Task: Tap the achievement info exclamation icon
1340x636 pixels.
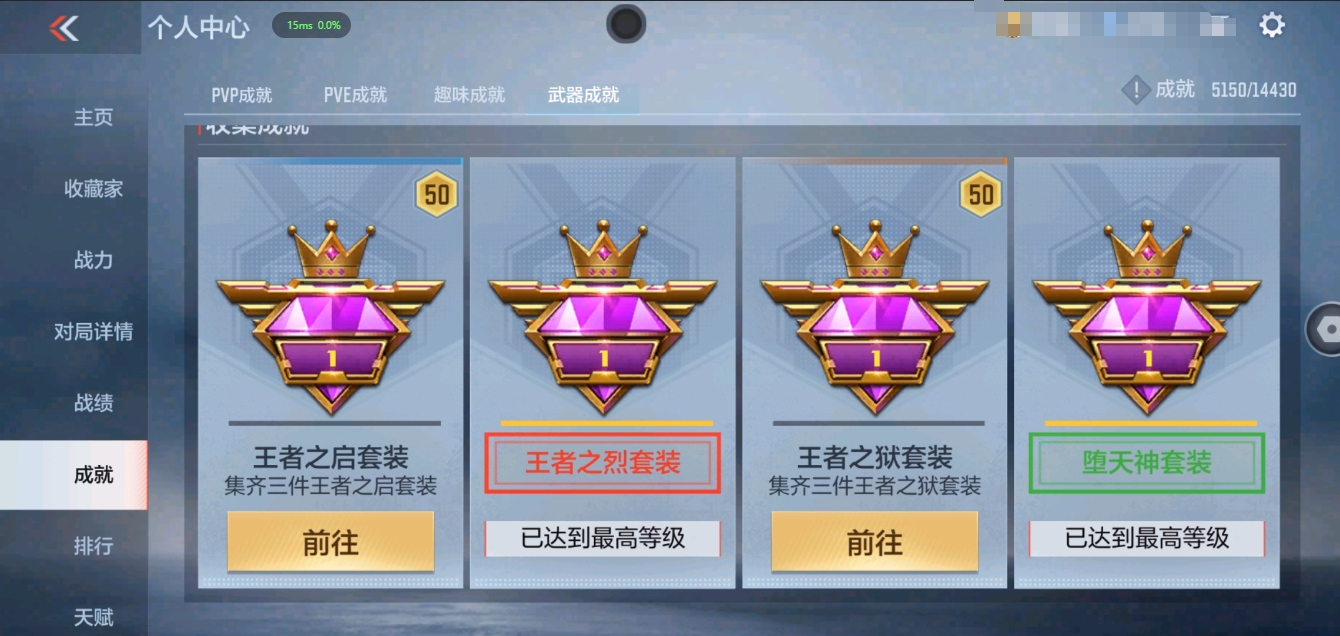Action: 1135,90
